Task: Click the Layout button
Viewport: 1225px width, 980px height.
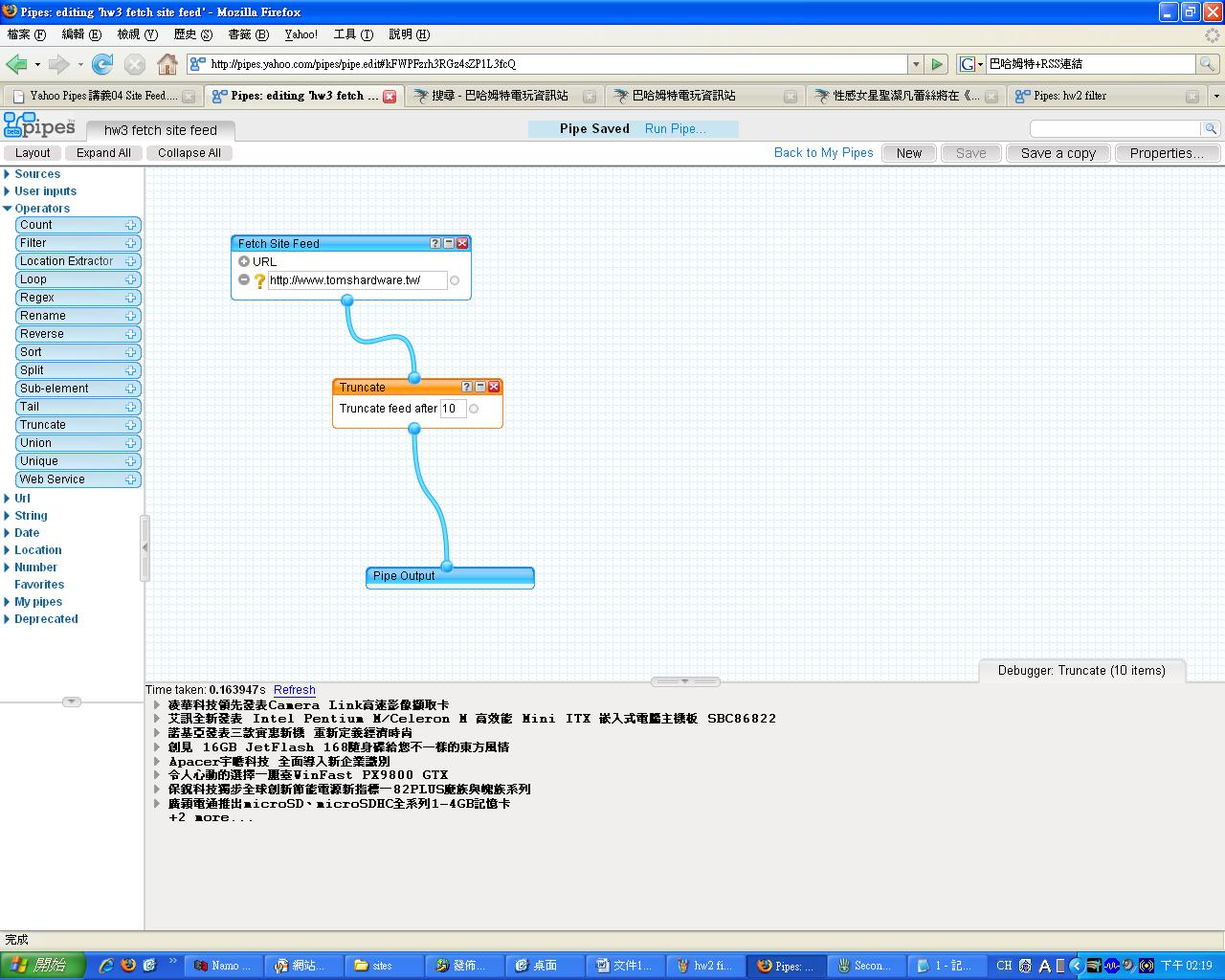Action: click(33, 153)
